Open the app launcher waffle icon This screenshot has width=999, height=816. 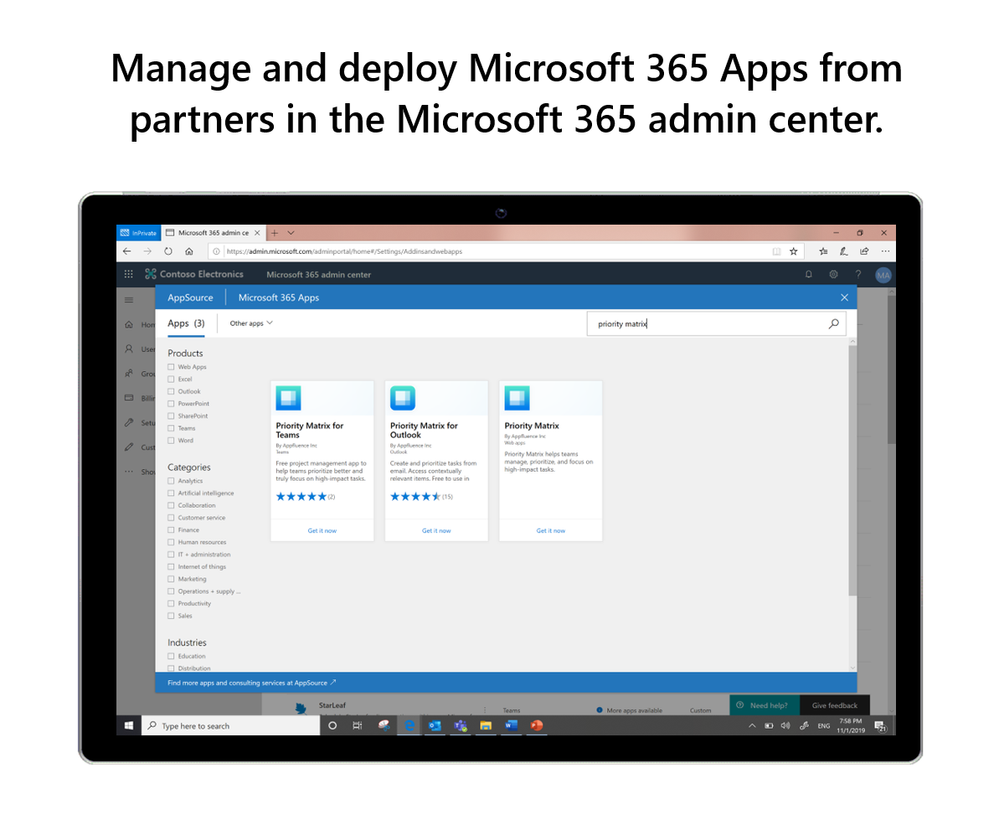click(129, 275)
